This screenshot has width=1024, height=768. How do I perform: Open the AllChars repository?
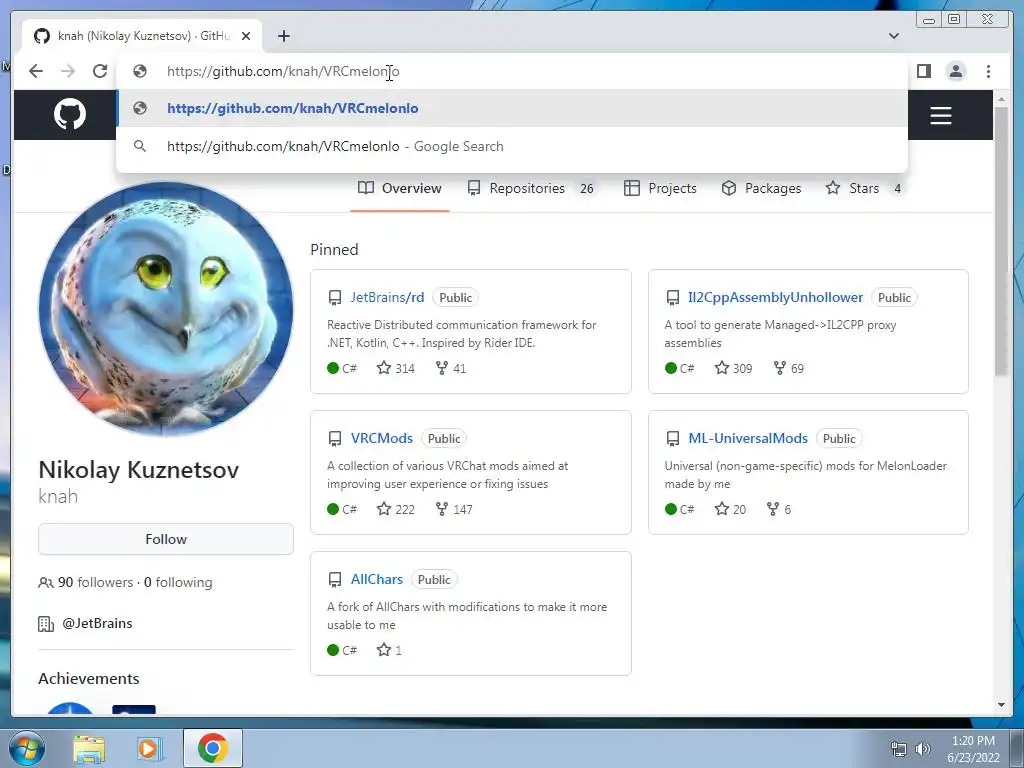click(x=377, y=579)
